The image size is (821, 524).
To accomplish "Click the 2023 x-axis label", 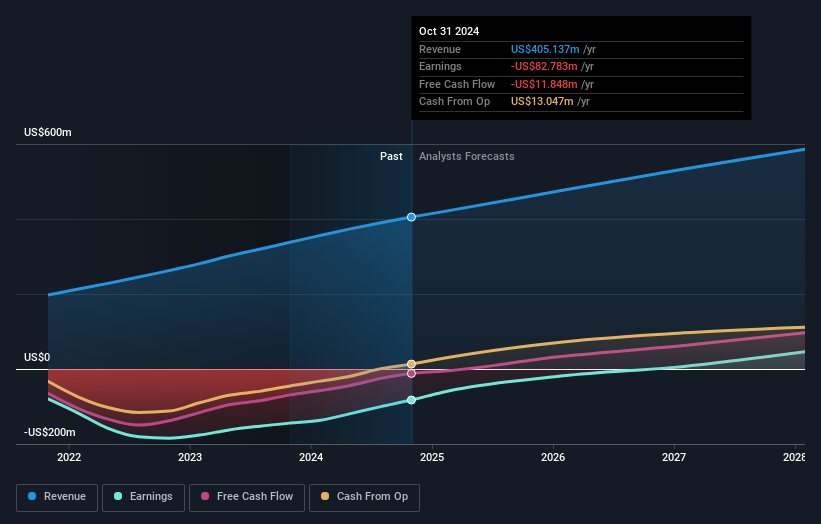I will pyautogui.click(x=190, y=458).
